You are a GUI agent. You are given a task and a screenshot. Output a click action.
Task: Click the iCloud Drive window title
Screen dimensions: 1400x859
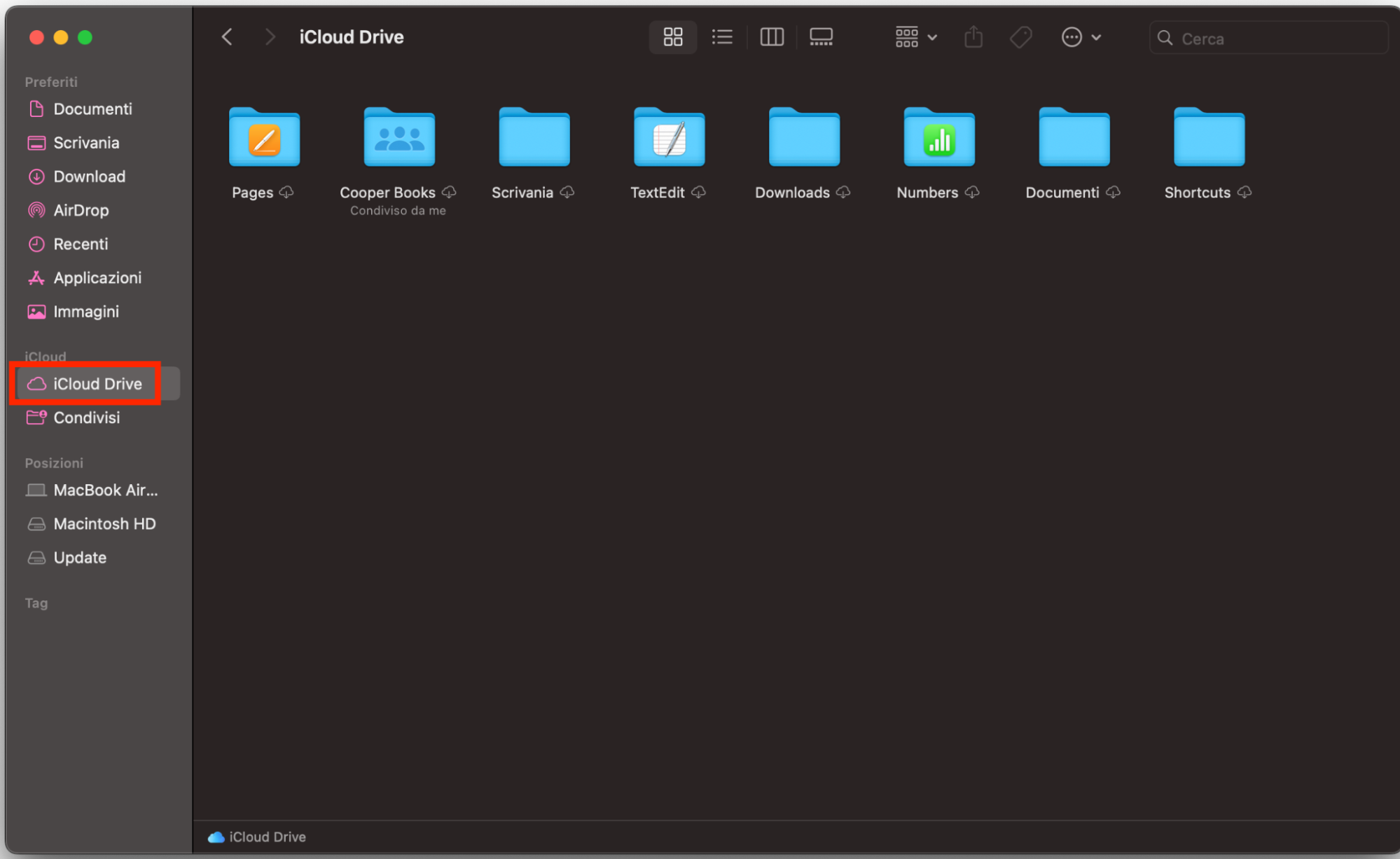[x=352, y=37]
